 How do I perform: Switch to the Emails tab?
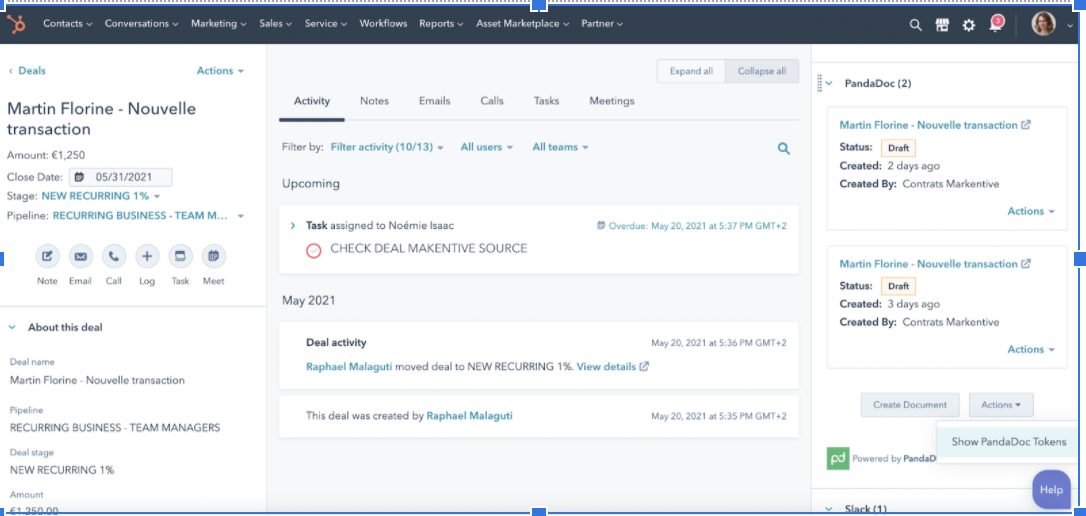(434, 101)
